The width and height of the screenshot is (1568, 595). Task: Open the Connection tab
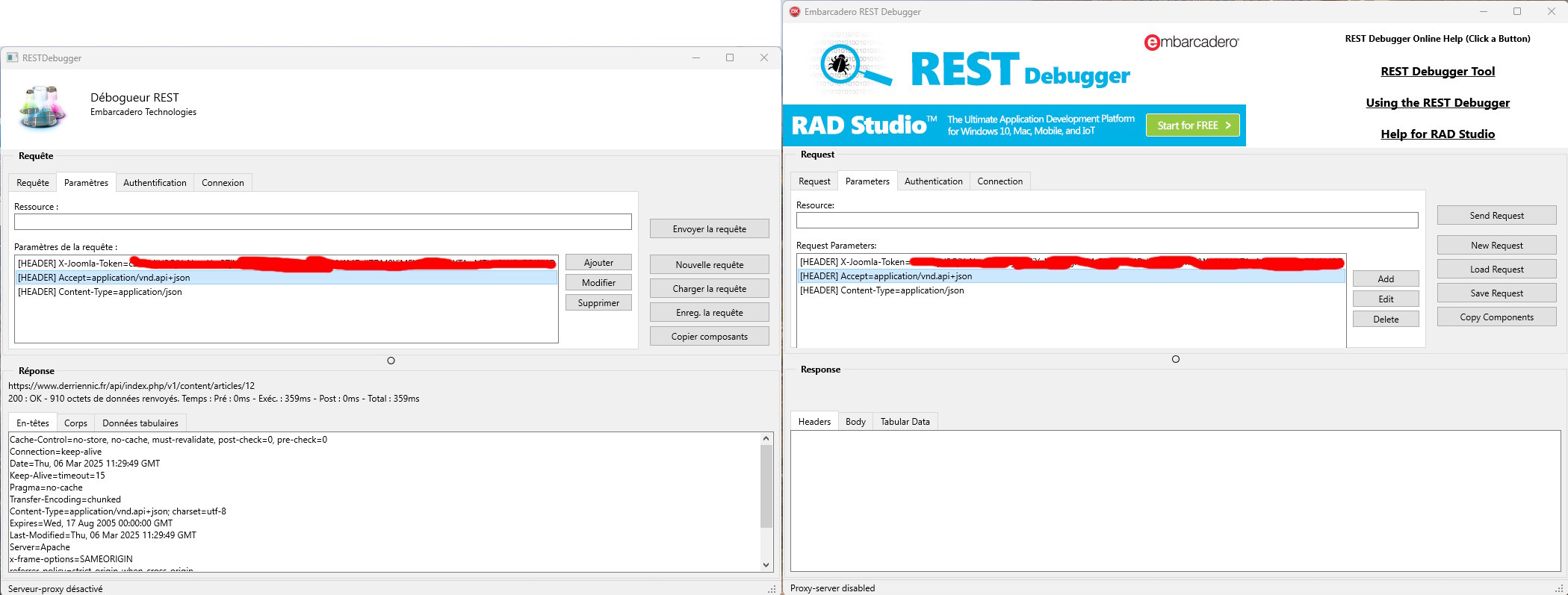pyautogui.click(x=1000, y=181)
